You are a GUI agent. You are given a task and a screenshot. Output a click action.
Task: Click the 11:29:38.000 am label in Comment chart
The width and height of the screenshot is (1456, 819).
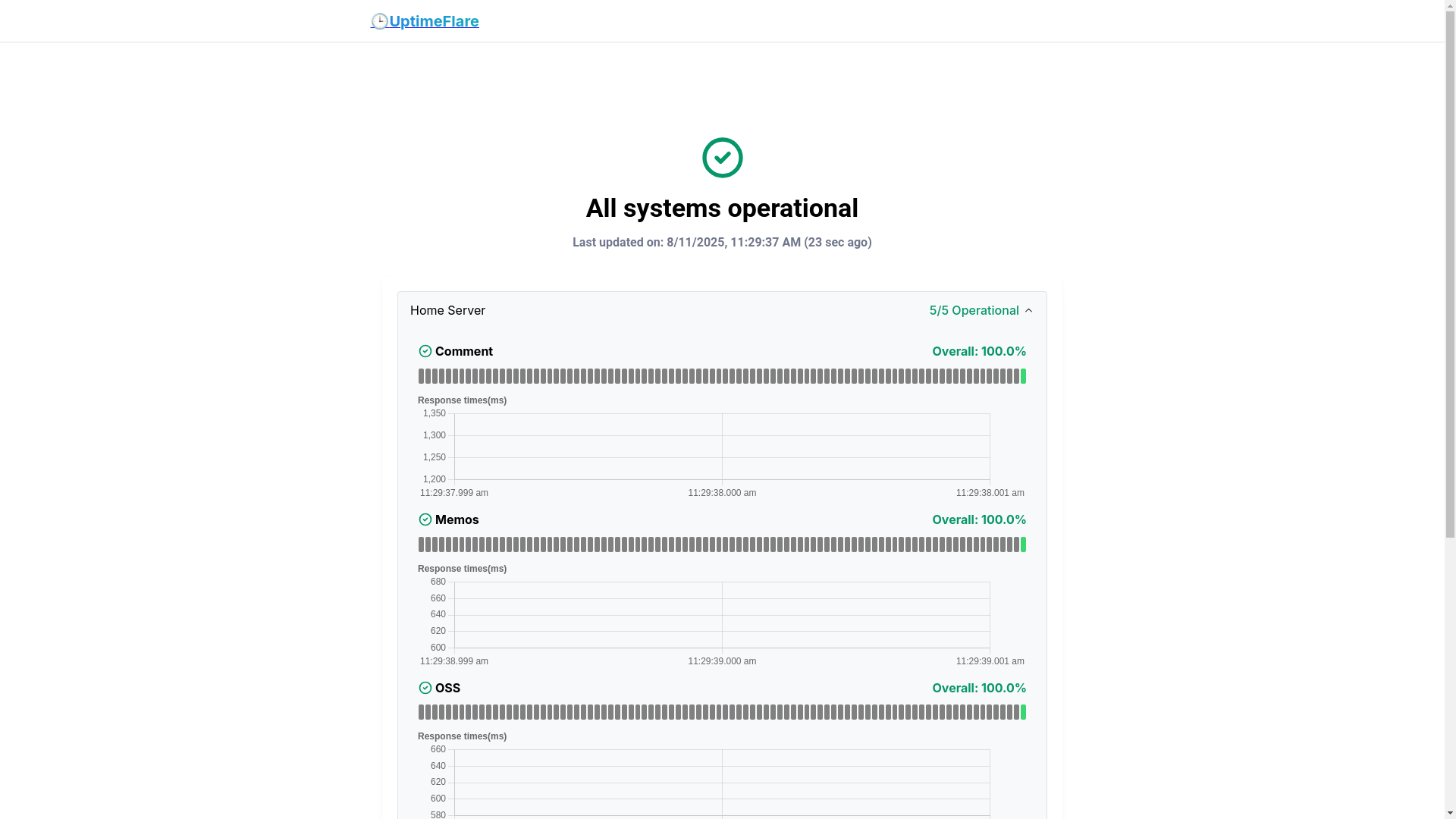click(x=722, y=493)
